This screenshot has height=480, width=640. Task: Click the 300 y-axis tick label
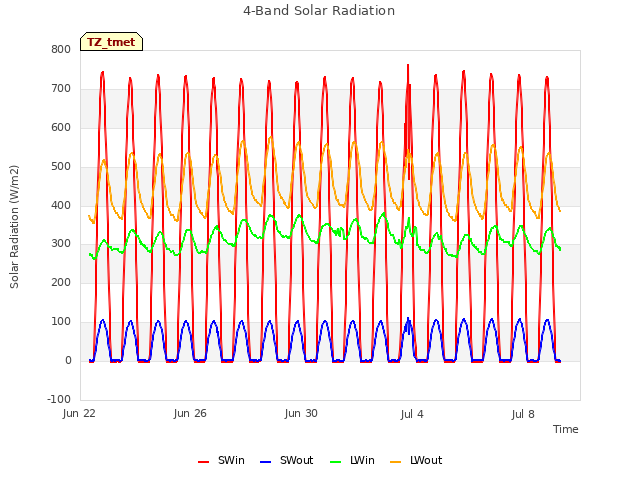(x=61, y=244)
